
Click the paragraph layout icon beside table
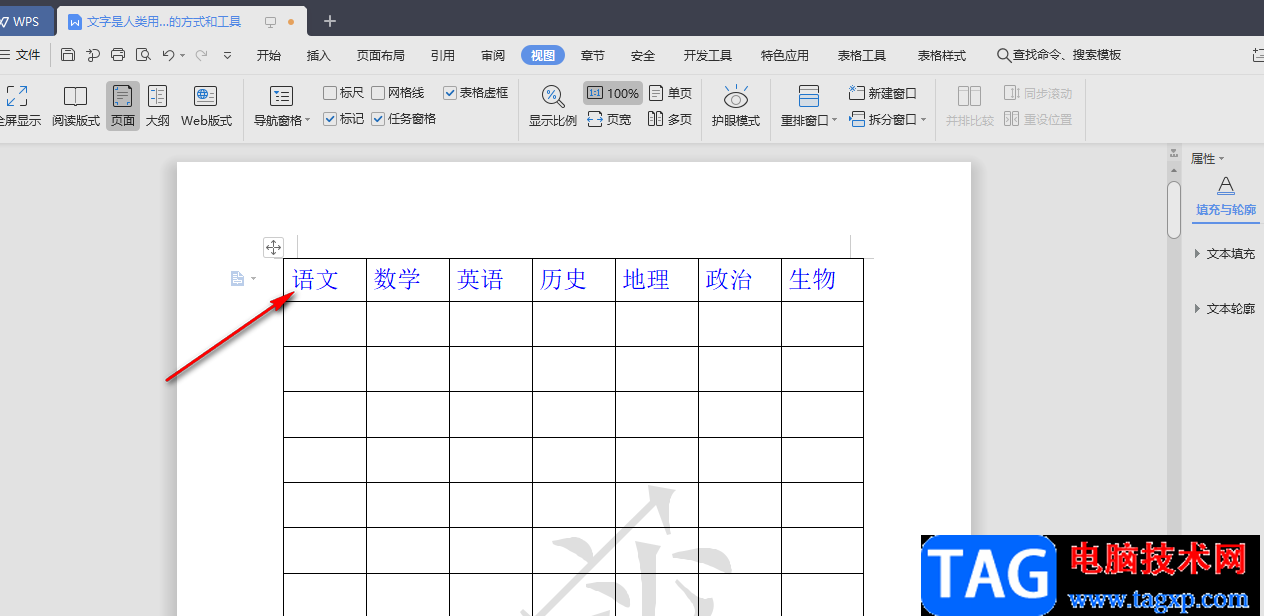click(x=237, y=279)
